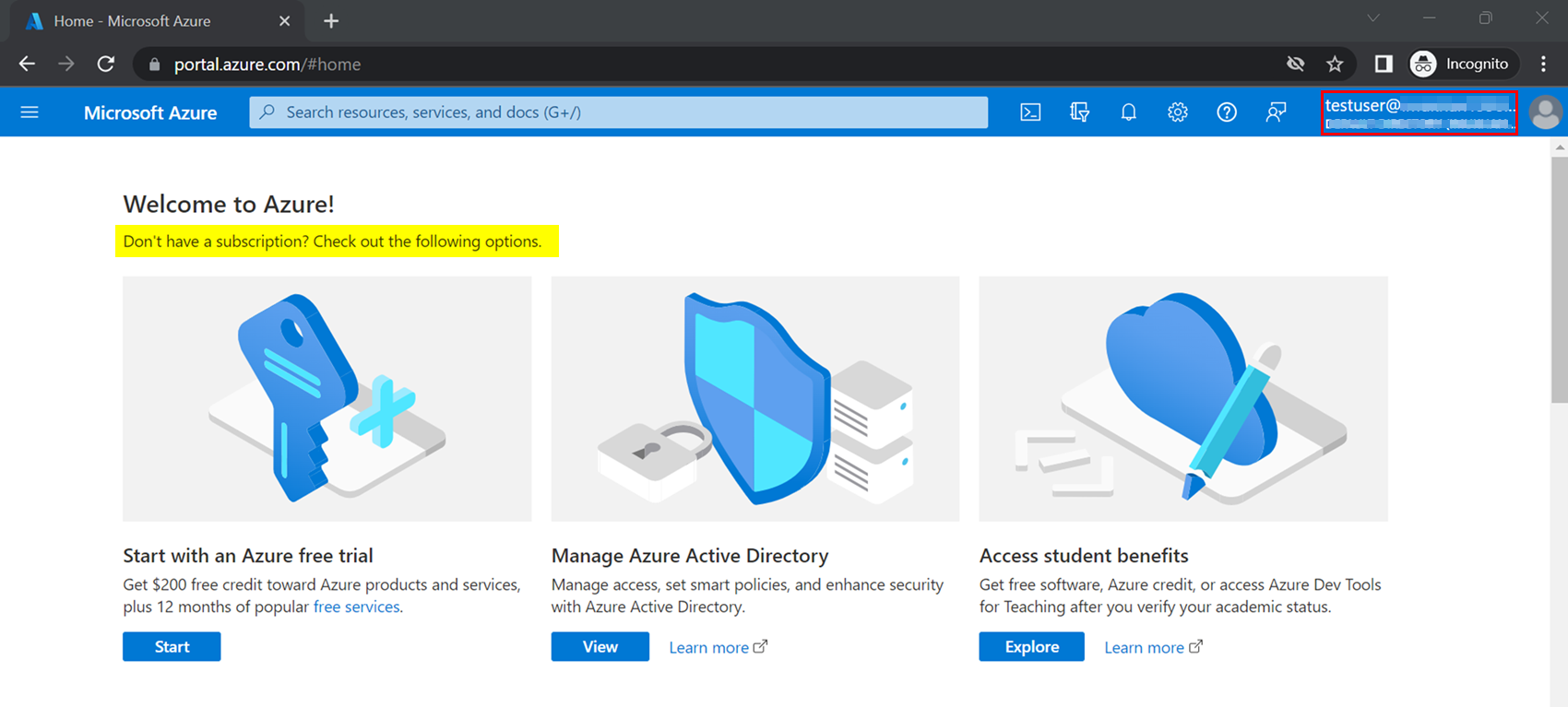Click the external link icon after AD Learn more
The image size is (1568, 707).
(760, 646)
